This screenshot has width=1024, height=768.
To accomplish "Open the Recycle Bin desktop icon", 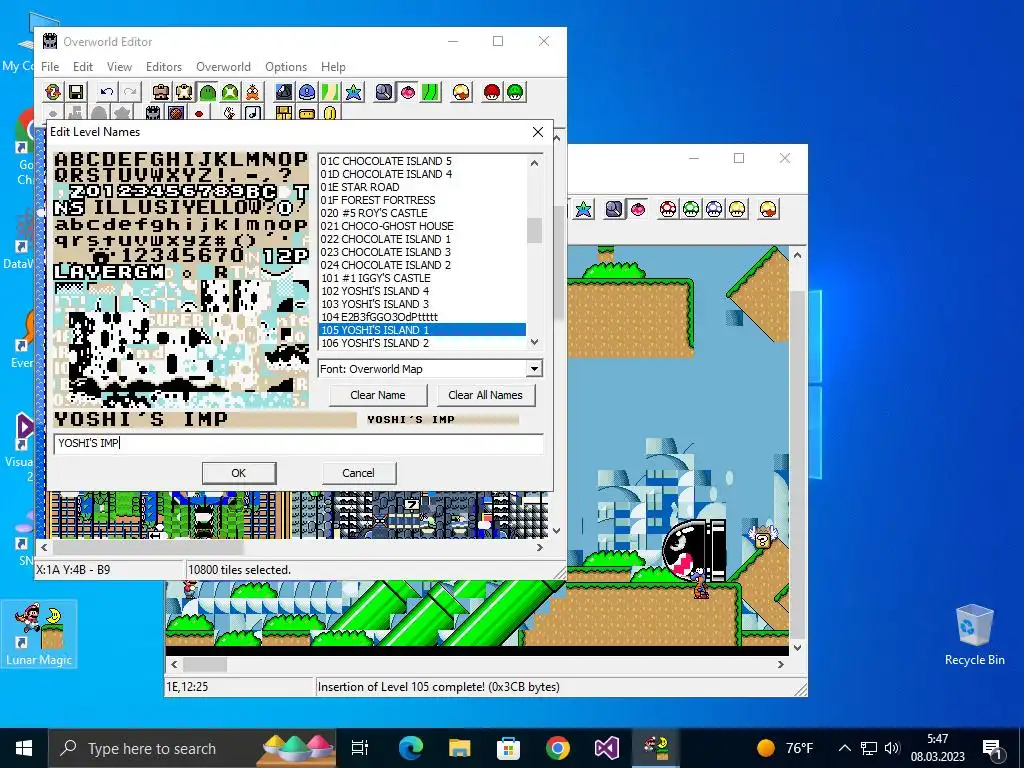I will [x=974, y=635].
